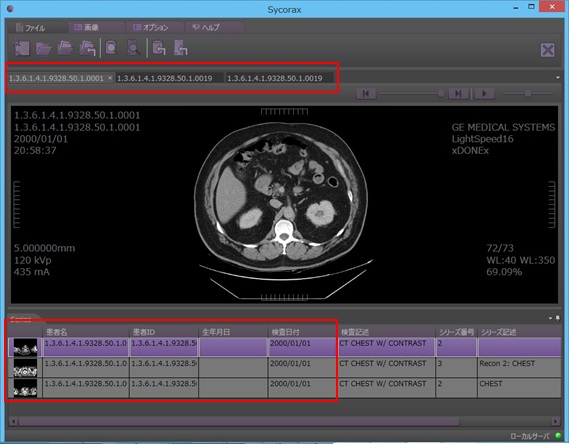Open the database cylinder icon in toolbar
Image resolution: width=569 pixels, height=444 pixels.
[111, 48]
